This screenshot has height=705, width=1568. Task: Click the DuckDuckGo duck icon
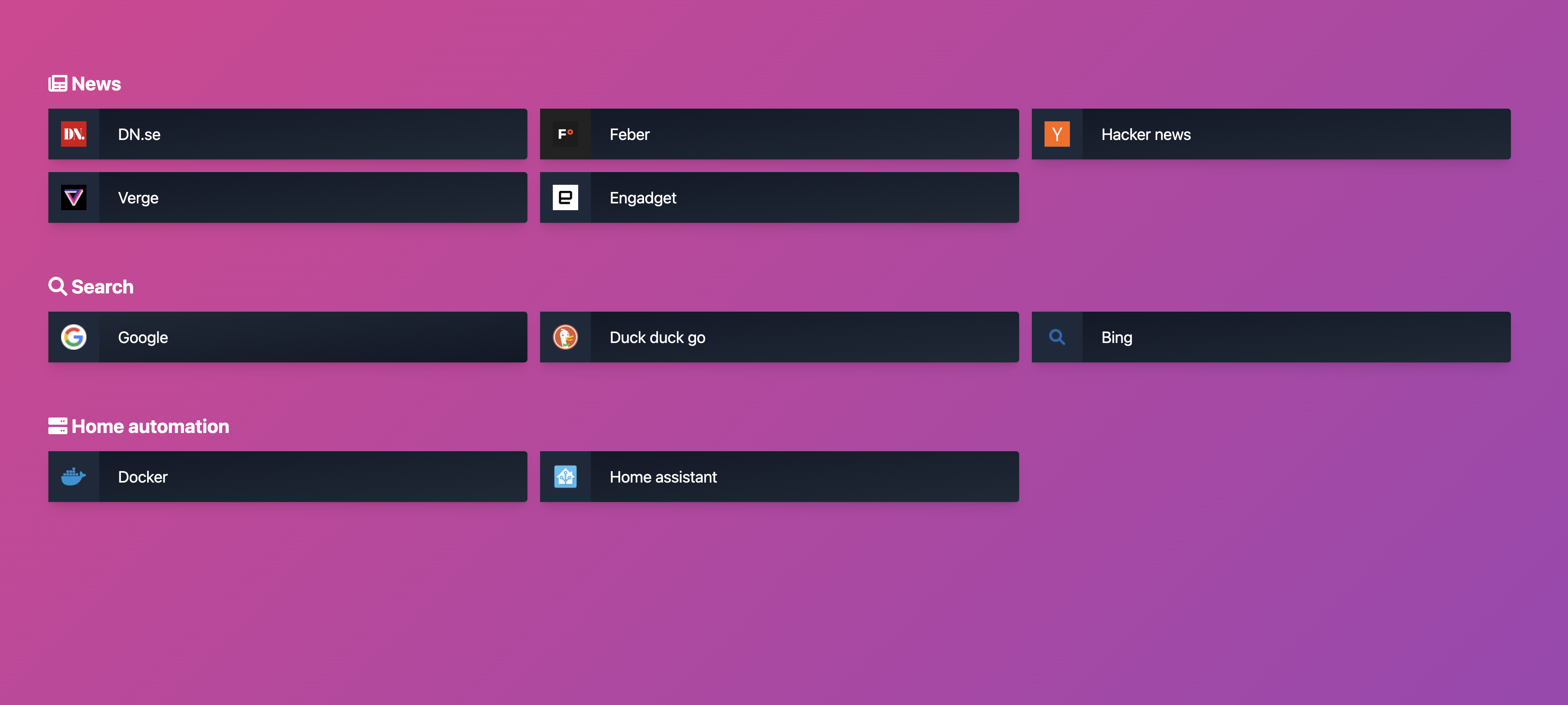click(565, 337)
